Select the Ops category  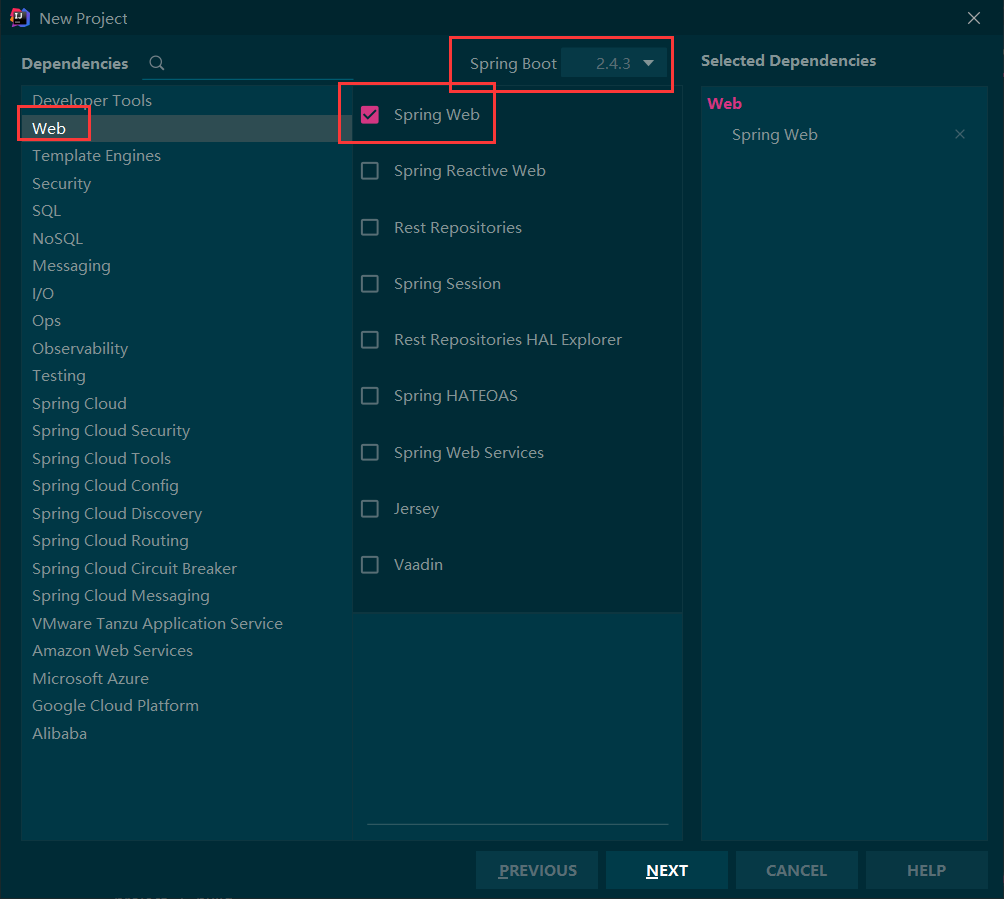[186, 321]
